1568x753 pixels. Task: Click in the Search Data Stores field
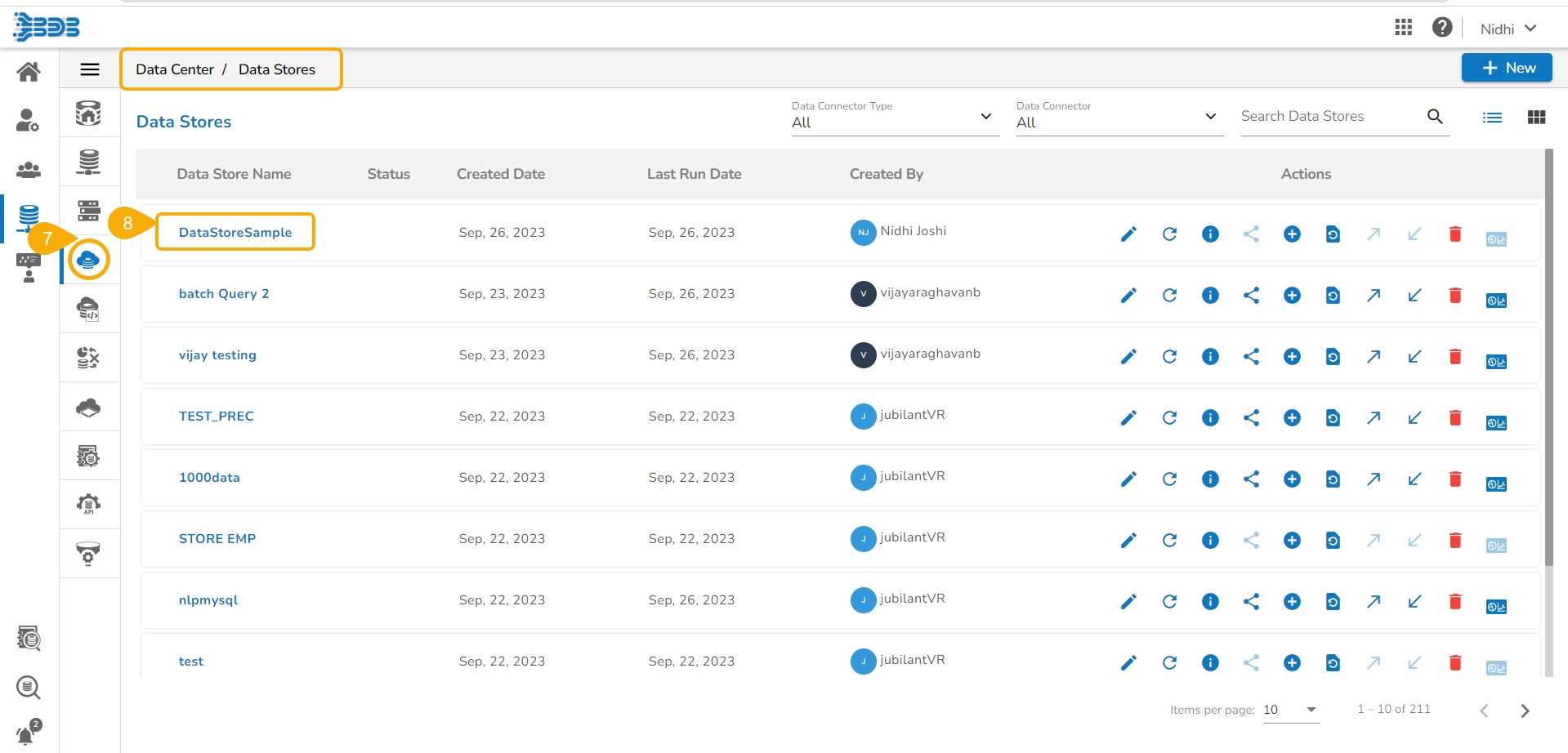point(1330,117)
